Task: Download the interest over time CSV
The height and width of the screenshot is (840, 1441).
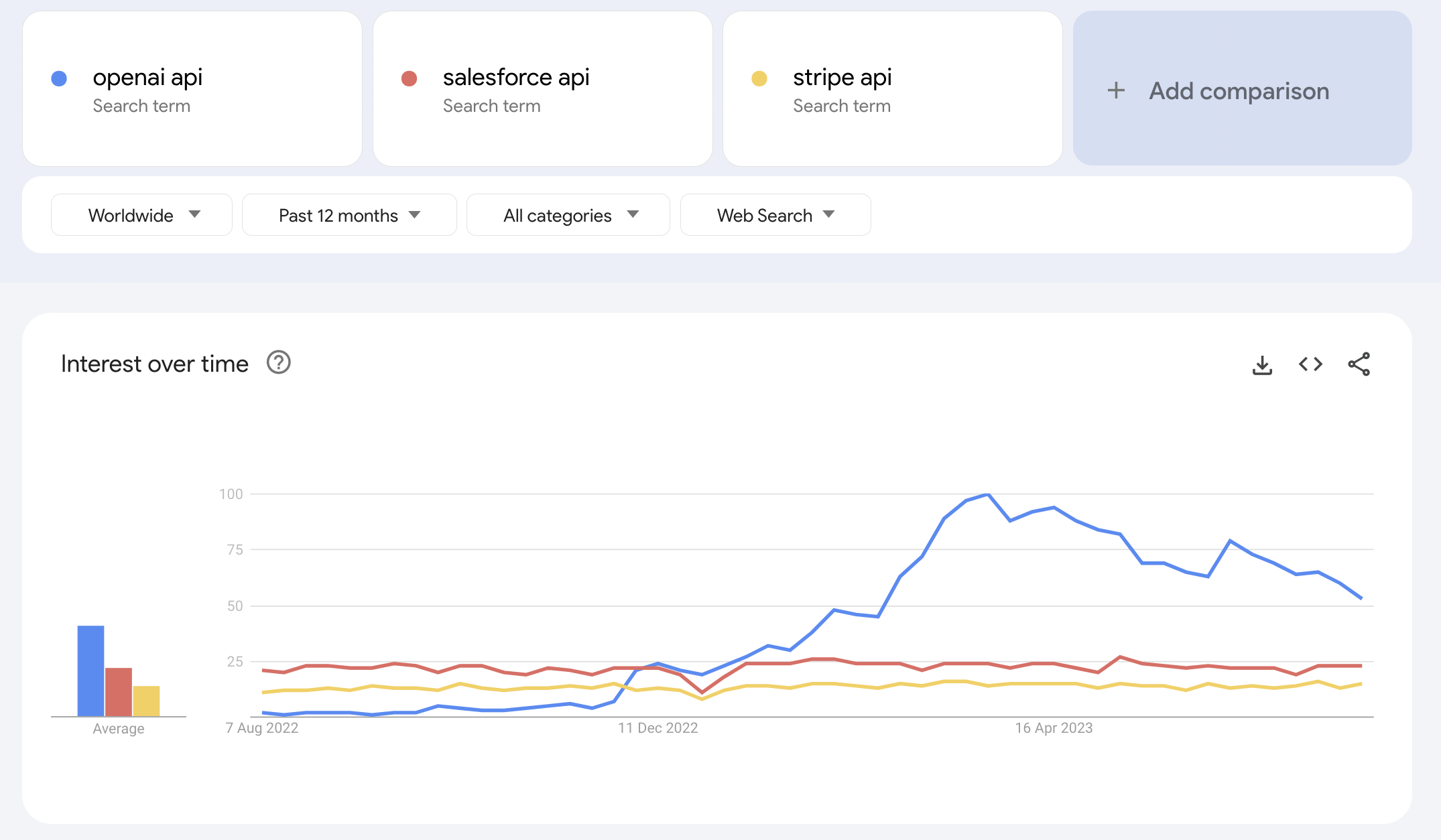Action: (1262, 364)
